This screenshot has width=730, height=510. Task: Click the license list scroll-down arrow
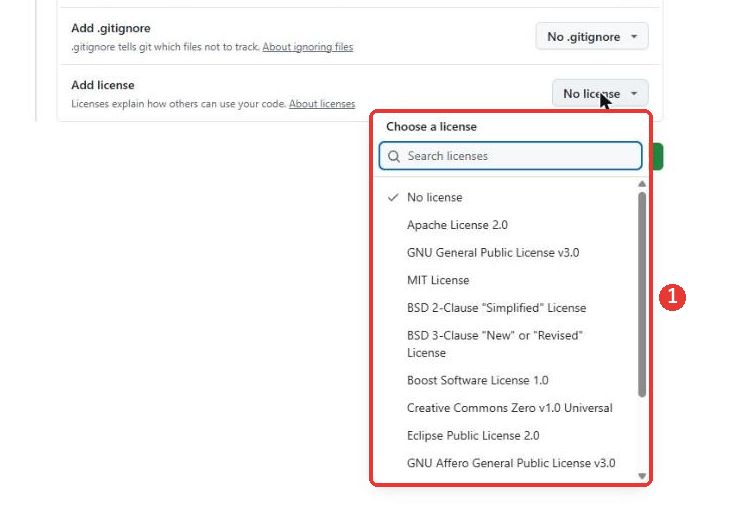click(642, 476)
